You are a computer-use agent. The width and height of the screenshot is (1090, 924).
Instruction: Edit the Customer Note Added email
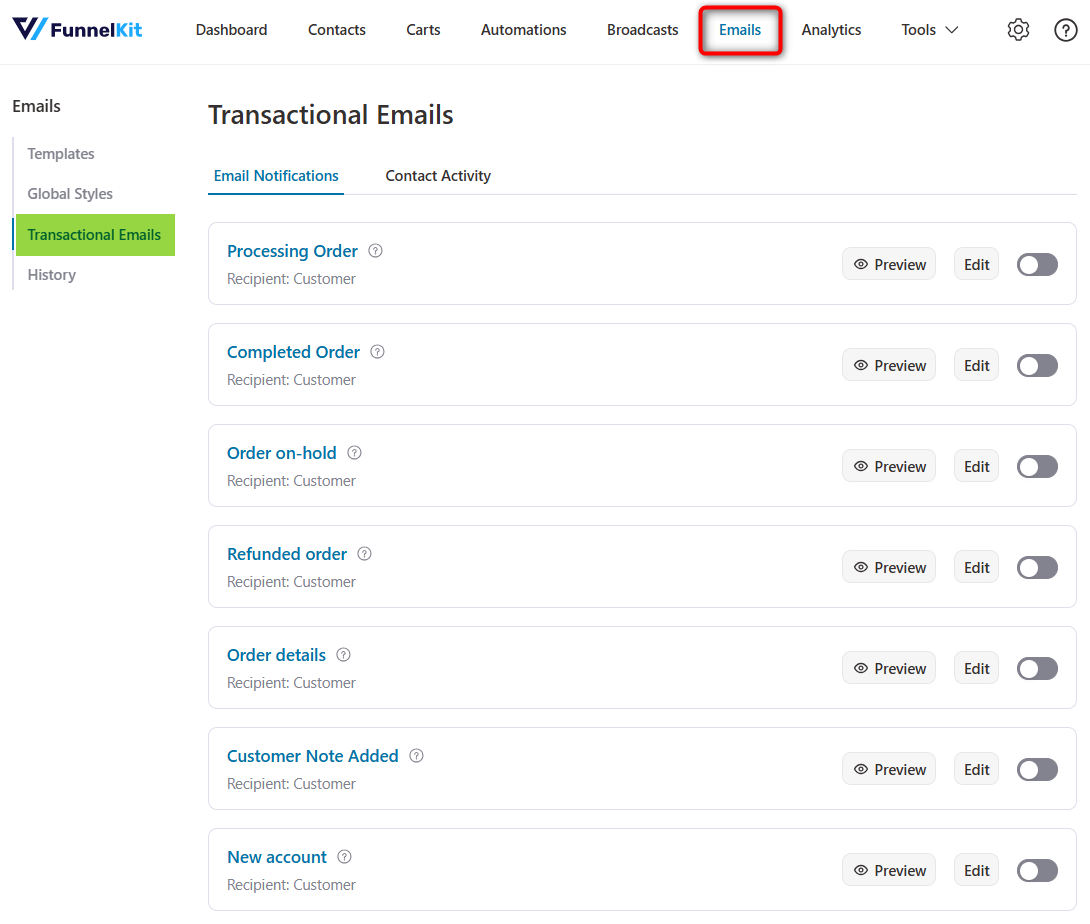976,770
